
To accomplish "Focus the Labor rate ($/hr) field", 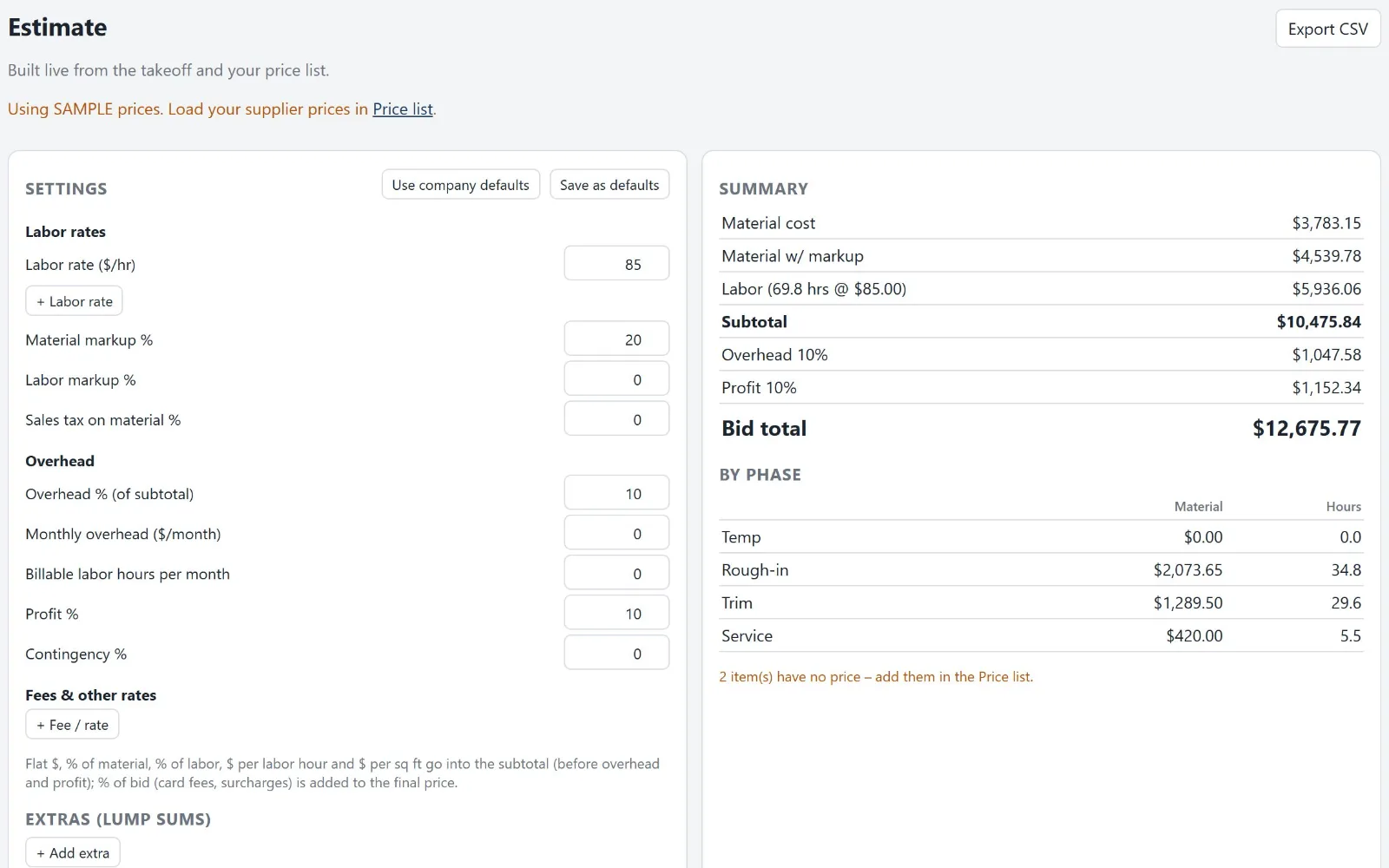I will pyautogui.click(x=616, y=264).
